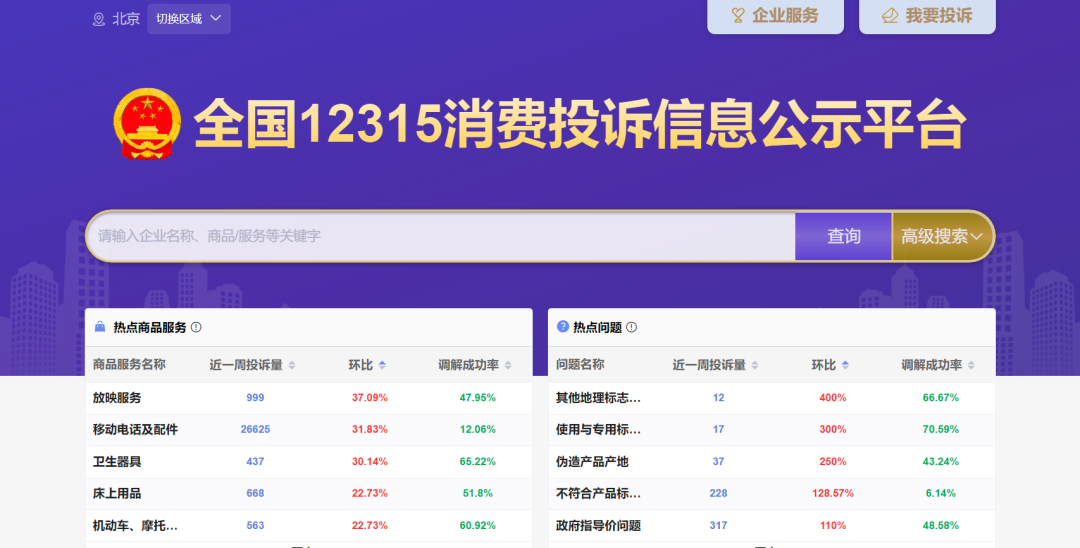Click the question mark icon beside 热点问题
This screenshot has width=1080, height=548.
point(562,326)
